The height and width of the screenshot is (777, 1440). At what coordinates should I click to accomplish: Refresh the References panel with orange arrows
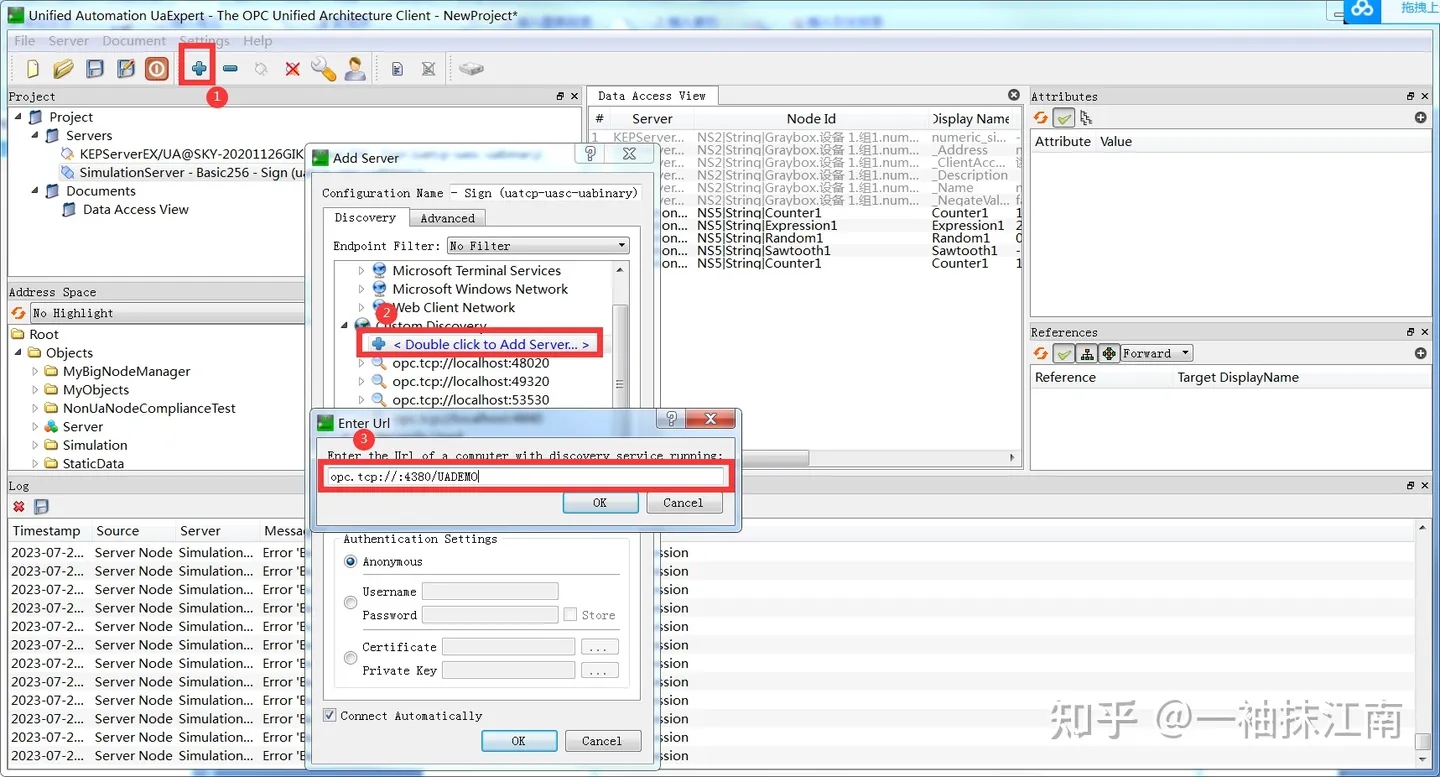(1041, 353)
